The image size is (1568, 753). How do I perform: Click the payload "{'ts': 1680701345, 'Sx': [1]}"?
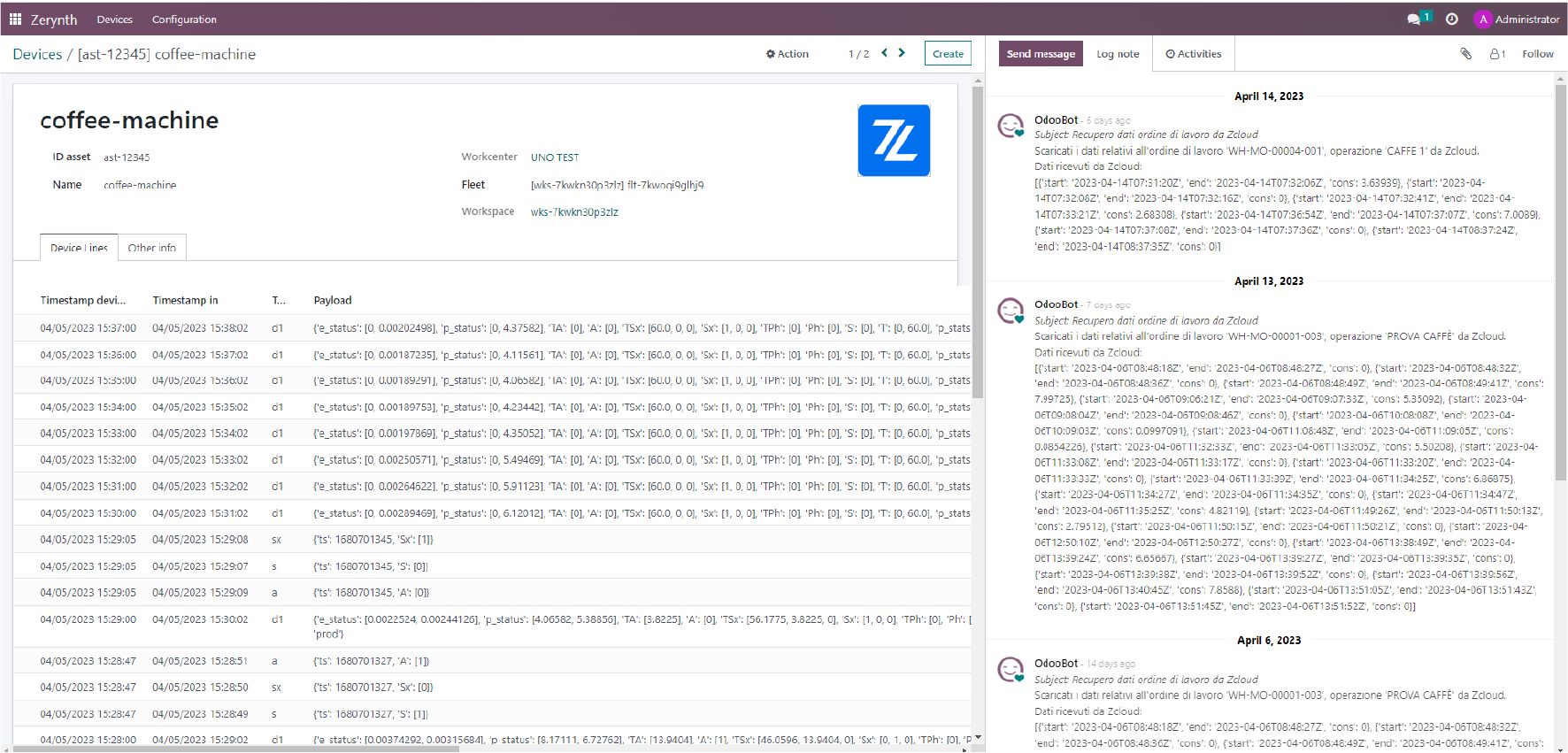tap(373, 540)
